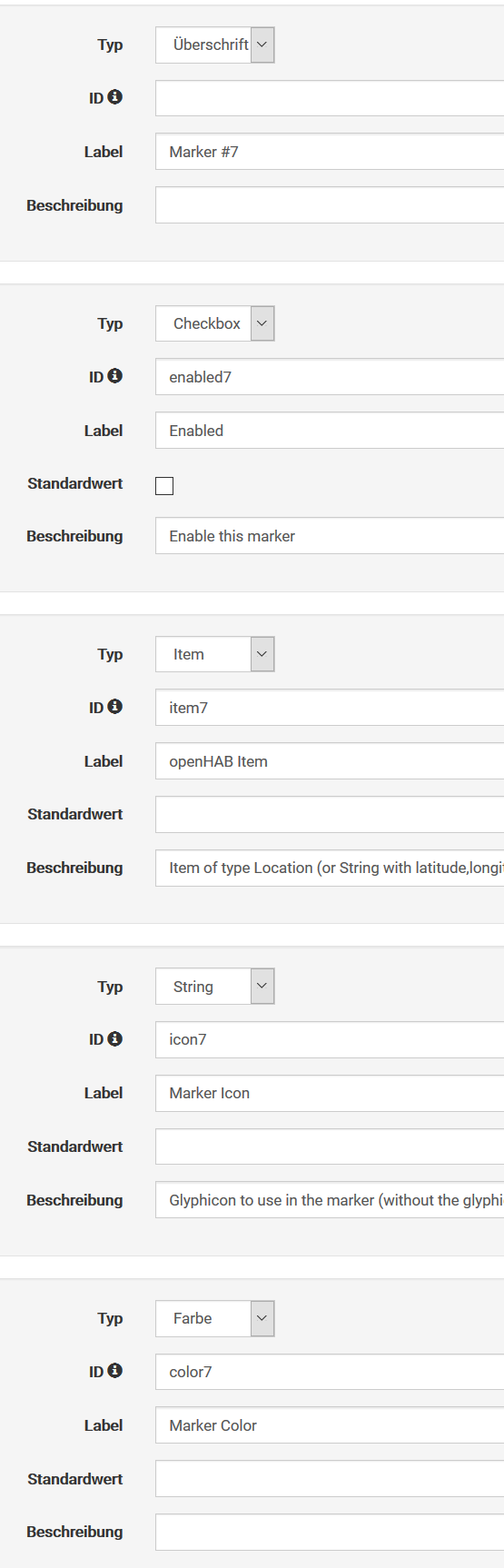
Task: Click info icon beside item7 ID label
Action: tap(115, 707)
